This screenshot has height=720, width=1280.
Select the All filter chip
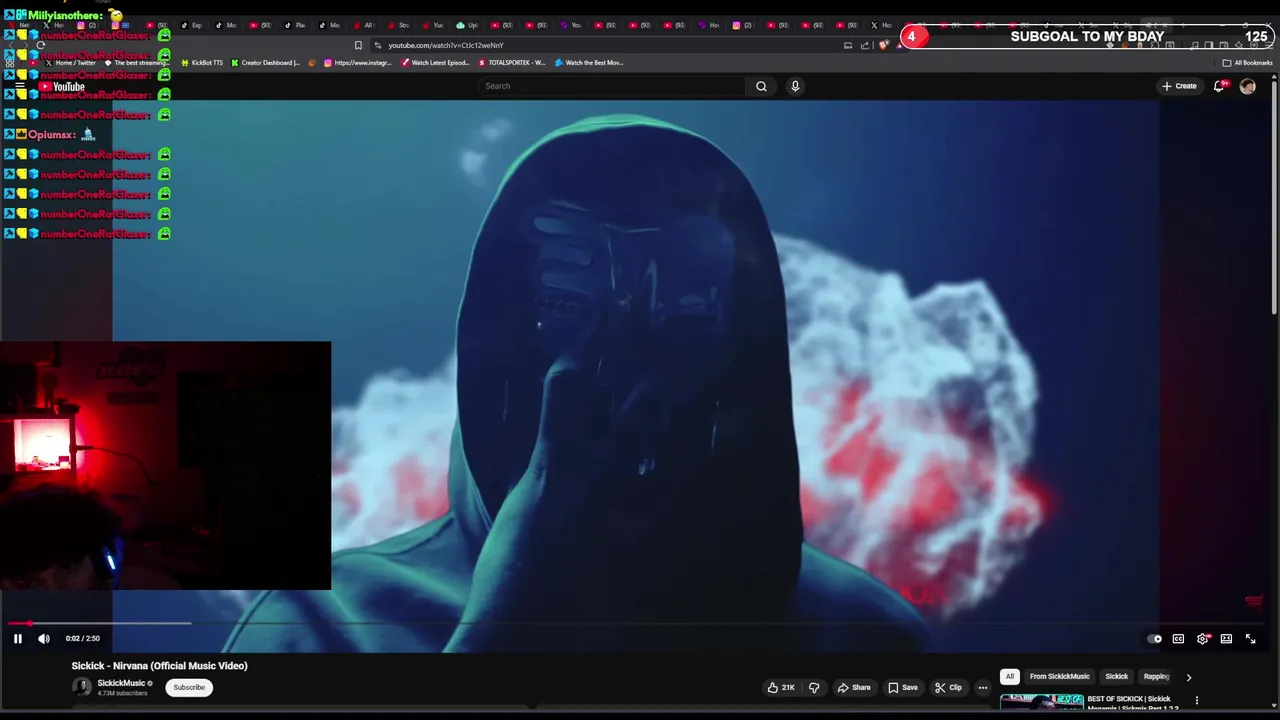click(x=1010, y=677)
